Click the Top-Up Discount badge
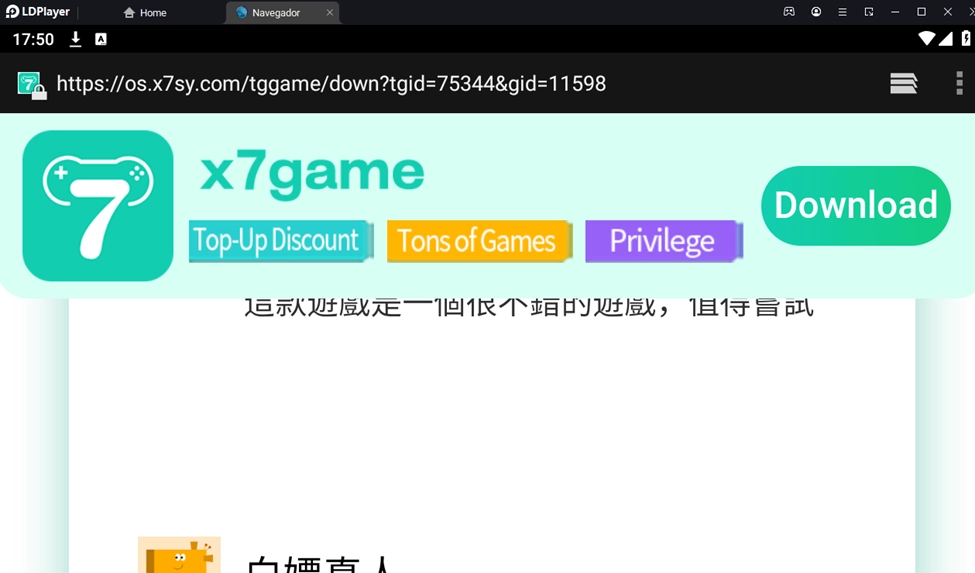Screen dimensions: 975x573 tap(281, 241)
